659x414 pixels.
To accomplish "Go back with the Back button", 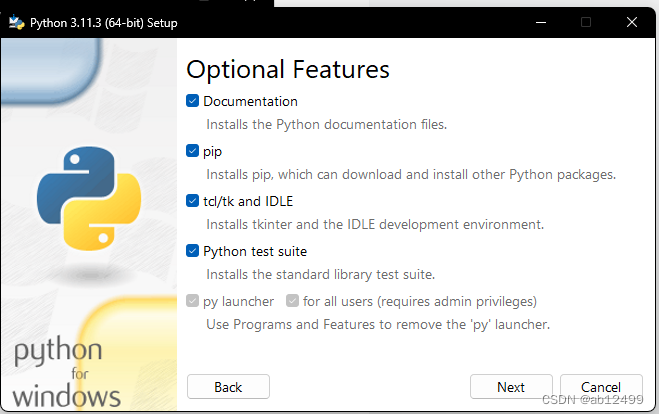I will [x=228, y=387].
